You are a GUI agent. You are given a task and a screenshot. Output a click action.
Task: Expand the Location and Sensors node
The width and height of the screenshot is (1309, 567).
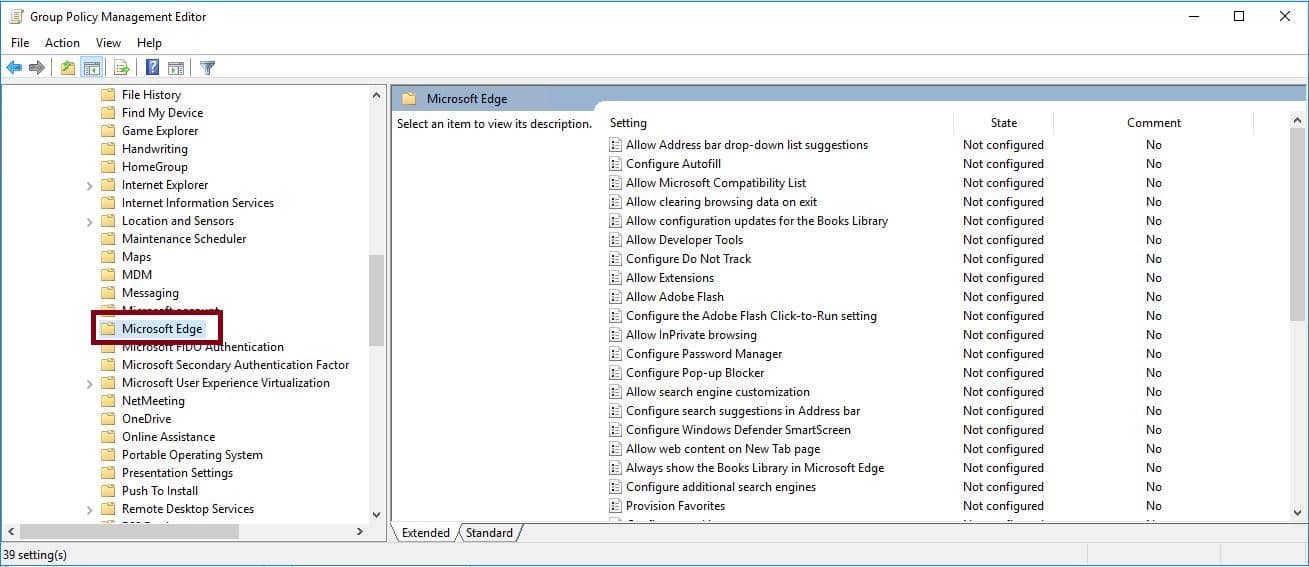(x=89, y=222)
